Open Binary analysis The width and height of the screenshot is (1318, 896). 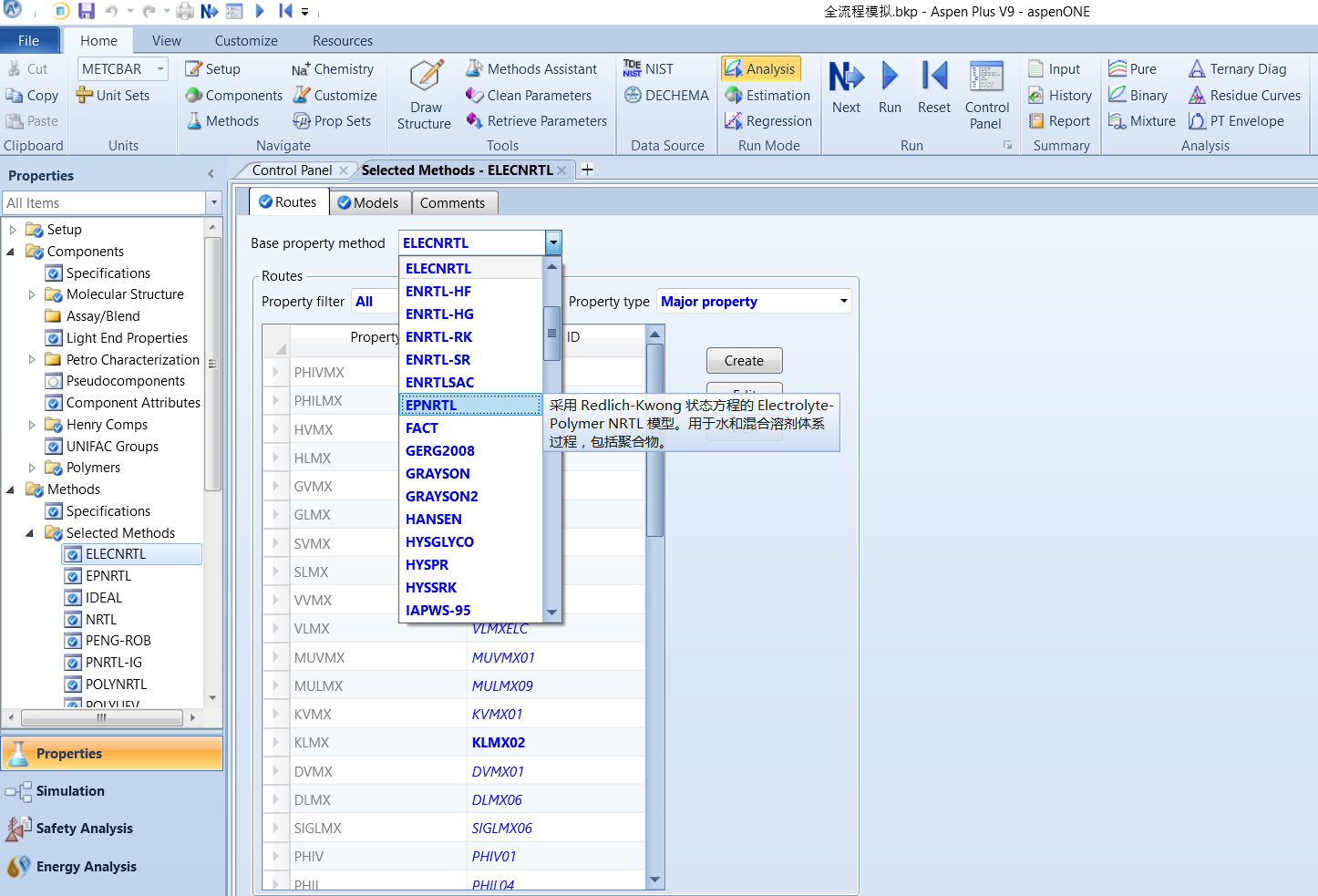1138,95
